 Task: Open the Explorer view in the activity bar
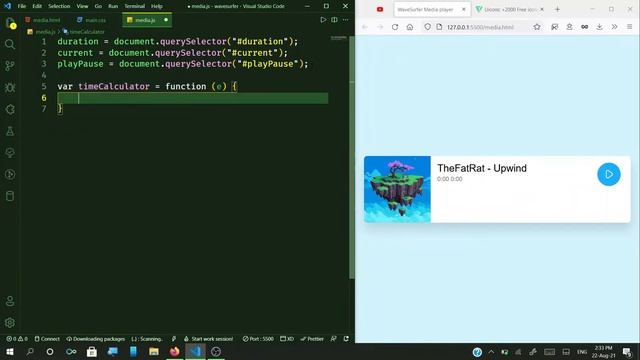coord(10,23)
